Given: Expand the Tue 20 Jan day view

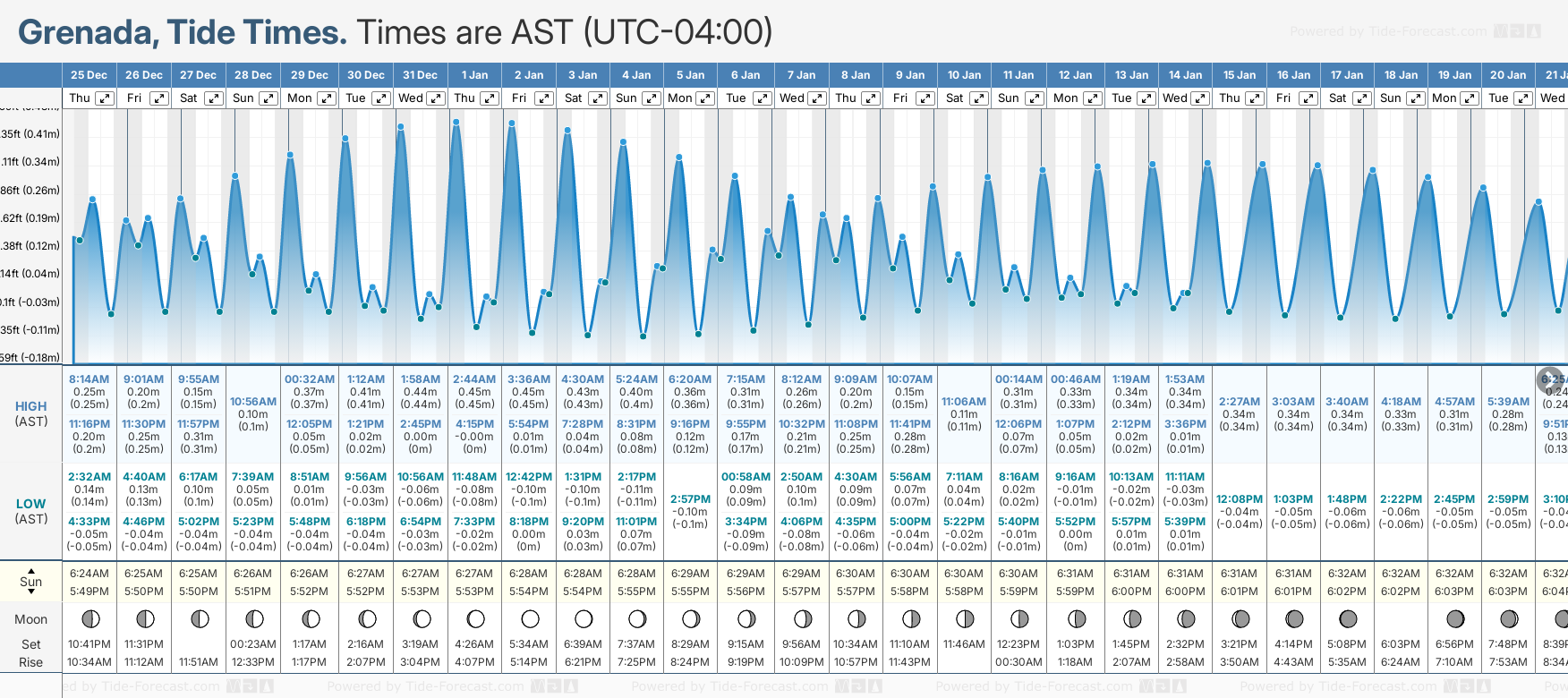Looking at the screenshot, I should click(x=1522, y=98).
